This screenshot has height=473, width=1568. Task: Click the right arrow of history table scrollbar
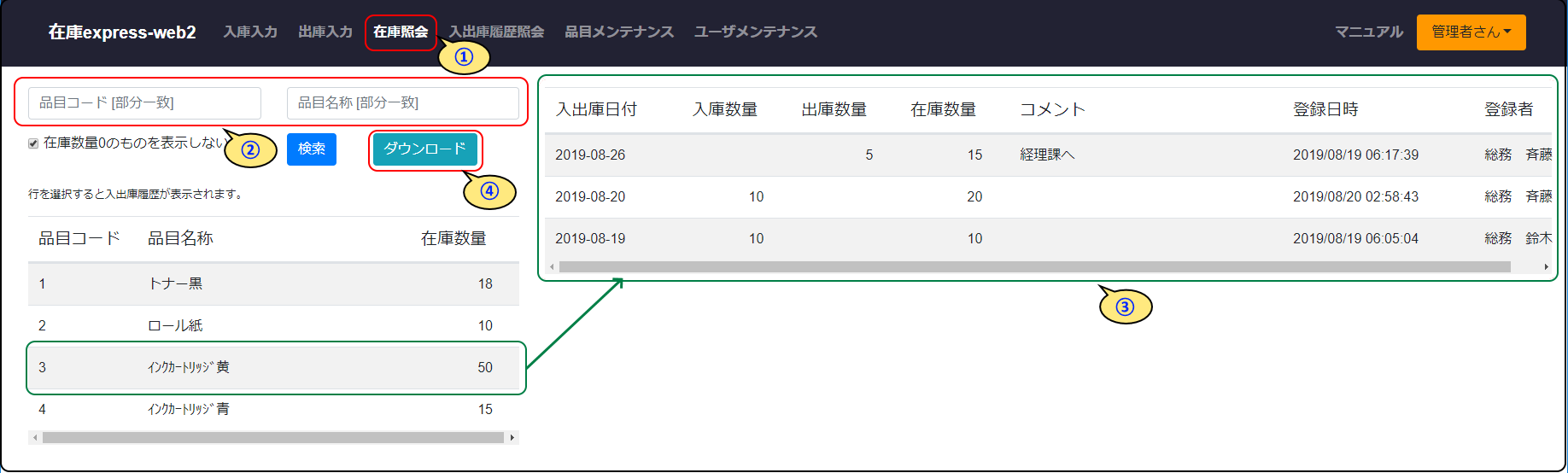coord(1546,267)
